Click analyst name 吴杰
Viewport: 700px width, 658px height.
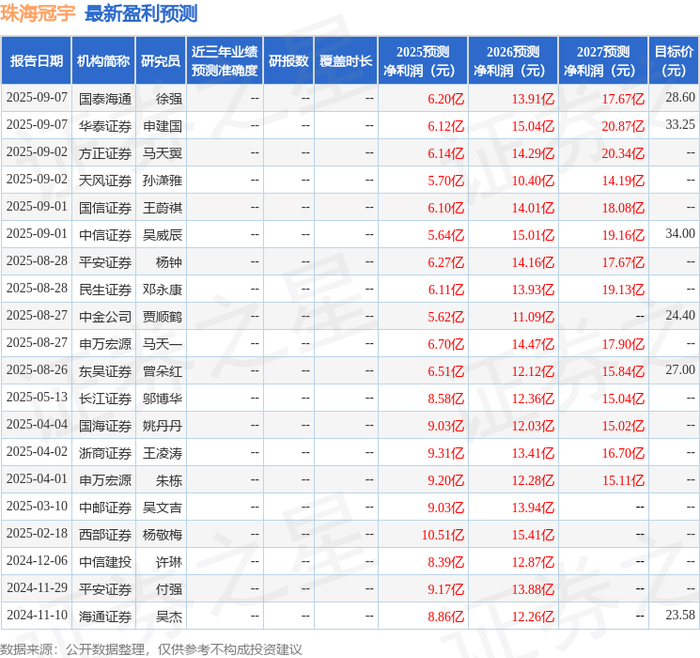[x=169, y=616]
